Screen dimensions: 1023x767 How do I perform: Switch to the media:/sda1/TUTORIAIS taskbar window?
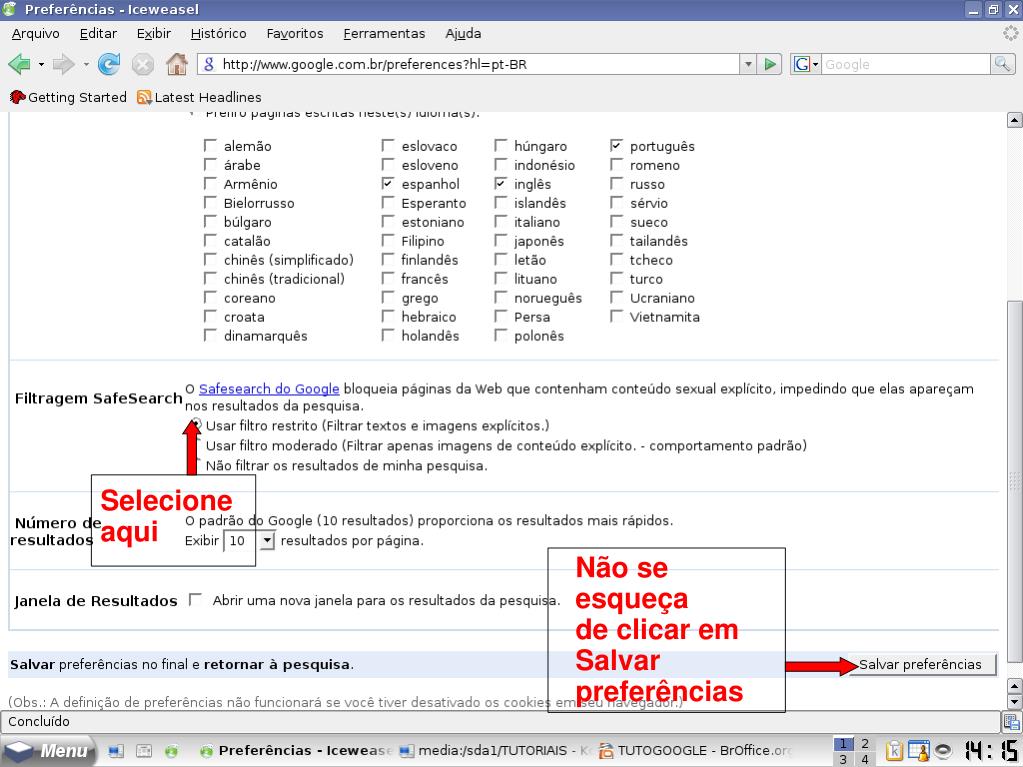[x=493, y=751]
